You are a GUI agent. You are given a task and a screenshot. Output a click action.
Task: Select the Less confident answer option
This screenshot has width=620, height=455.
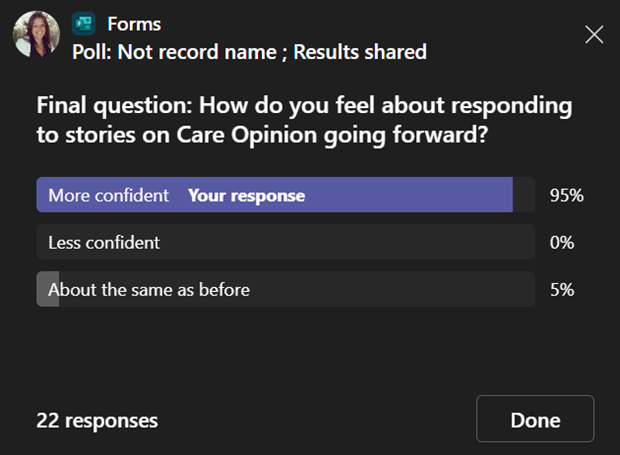pos(285,242)
